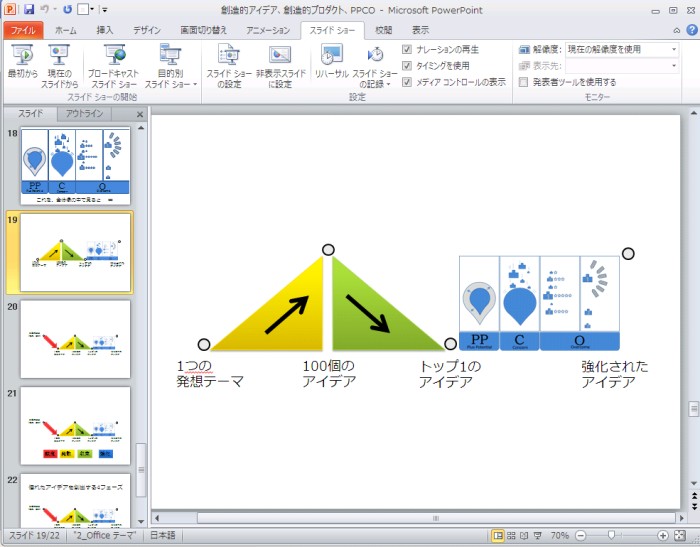Screen dimensions: 700x547
Task: Start show from current slide (現在のスライドから)
Action: pyautogui.click(x=59, y=66)
